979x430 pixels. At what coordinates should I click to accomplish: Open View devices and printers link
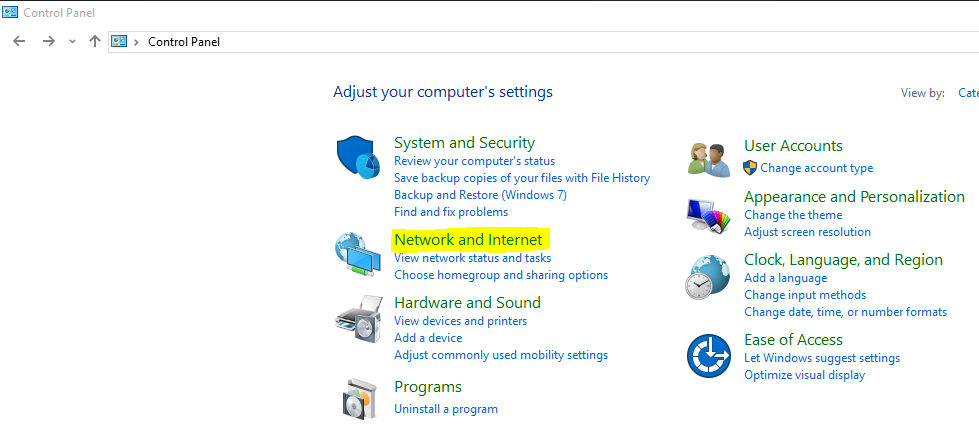click(460, 321)
